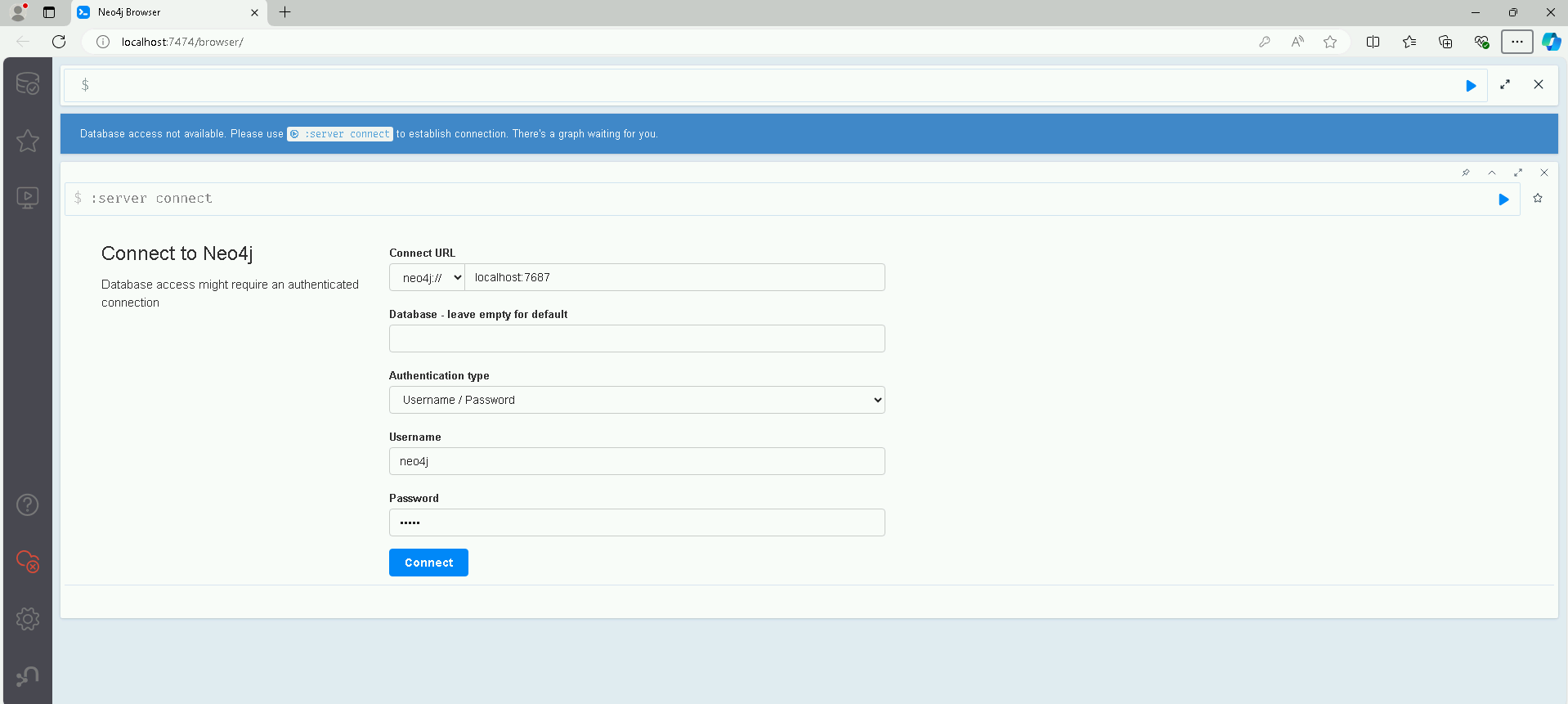Run the query in the top editor
This screenshot has height=704, width=1568.
(x=1471, y=85)
